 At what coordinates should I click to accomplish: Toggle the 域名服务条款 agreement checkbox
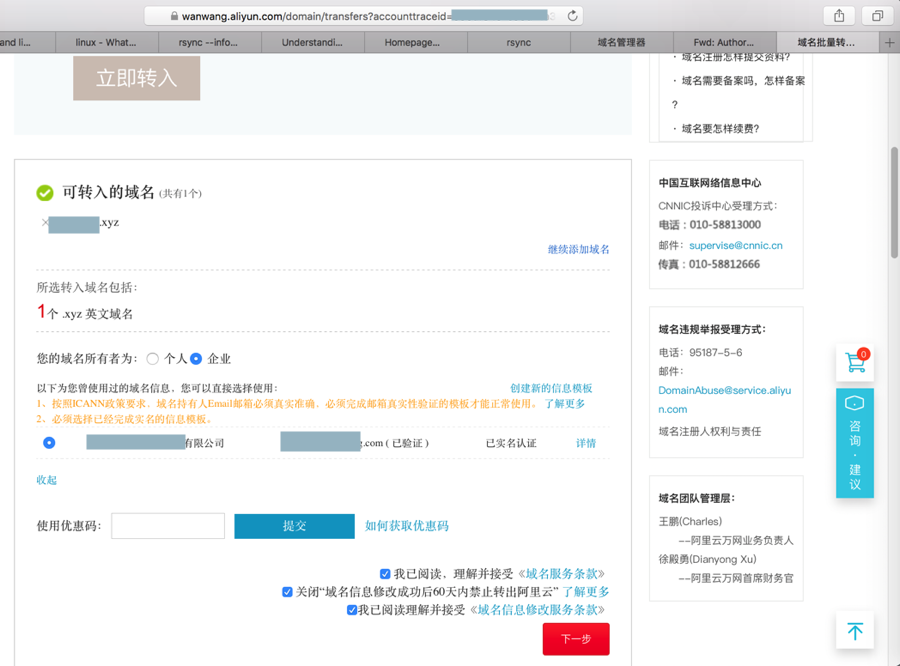pyautogui.click(x=385, y=574)
